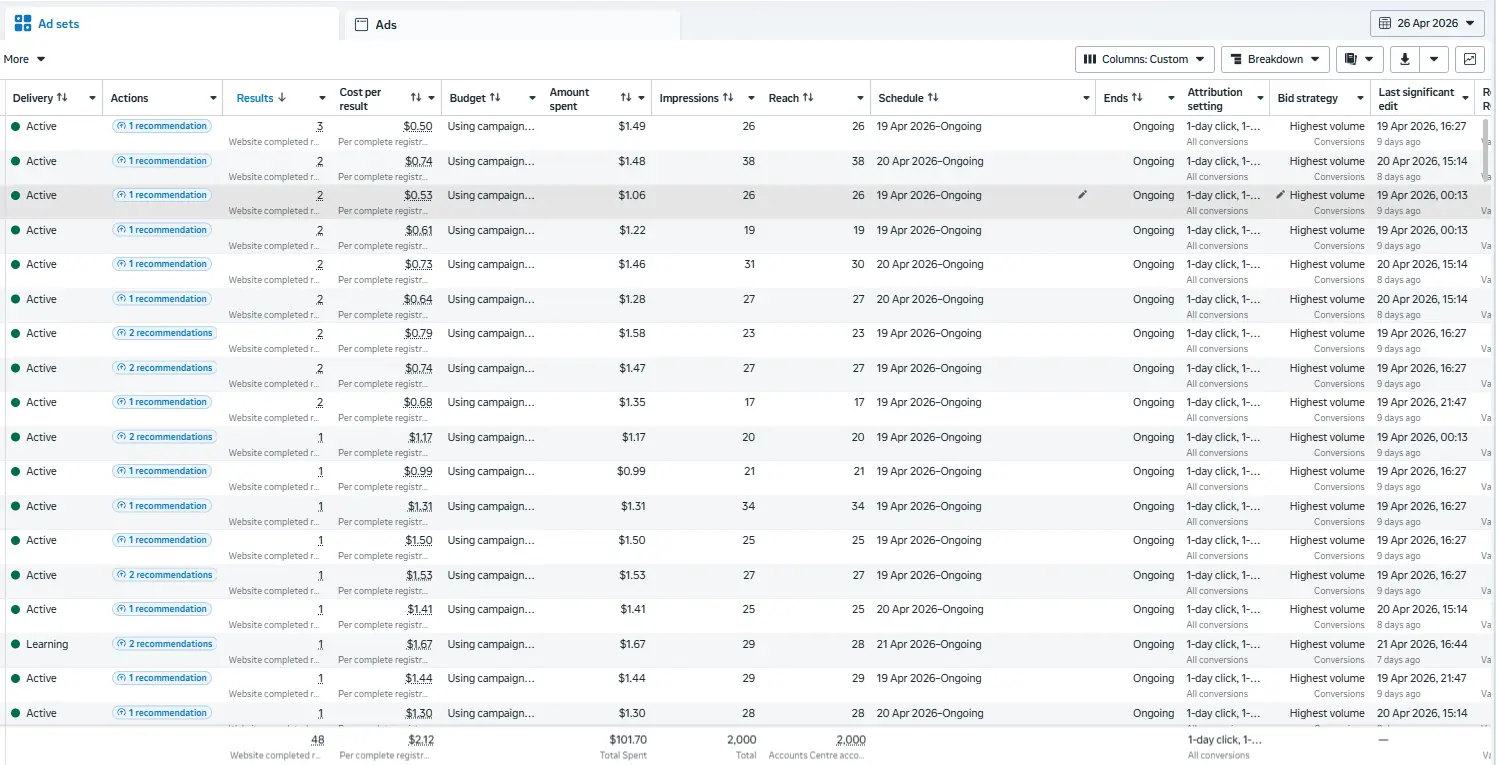Viewport: 1496px width, 765px height.
Task: Select the total spent $101.70 cell
Action: coord(627,740)
